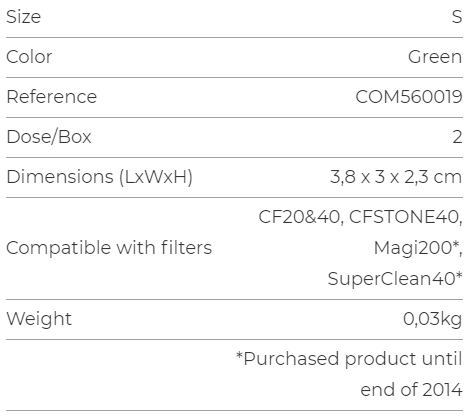Screen dimensions: 467x416
Task: Click the Color label
Action: tap(29, 57)
